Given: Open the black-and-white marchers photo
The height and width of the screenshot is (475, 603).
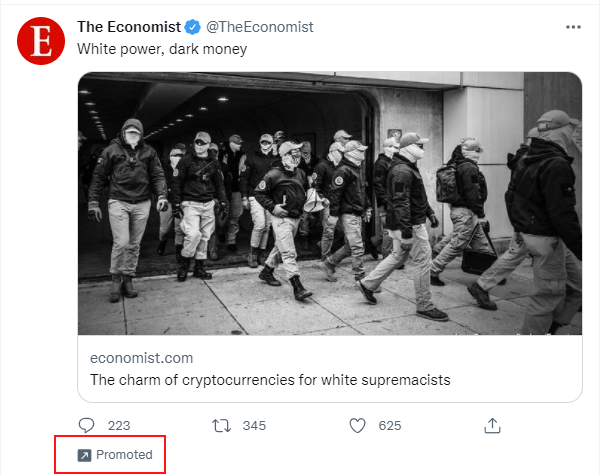Looking at the screenshot, I should pos(330,203).
